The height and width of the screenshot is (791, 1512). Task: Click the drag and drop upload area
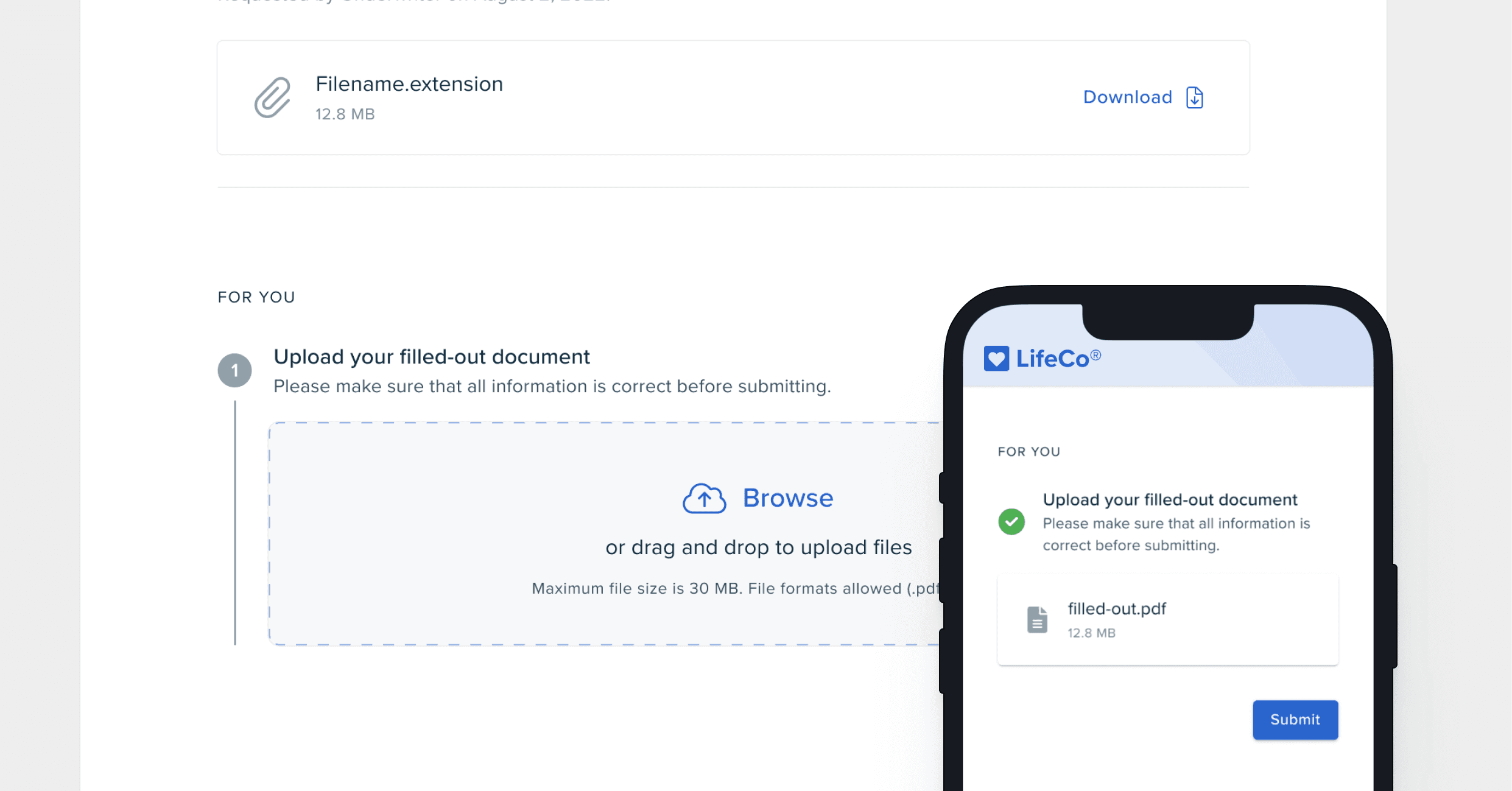point(606,533)
